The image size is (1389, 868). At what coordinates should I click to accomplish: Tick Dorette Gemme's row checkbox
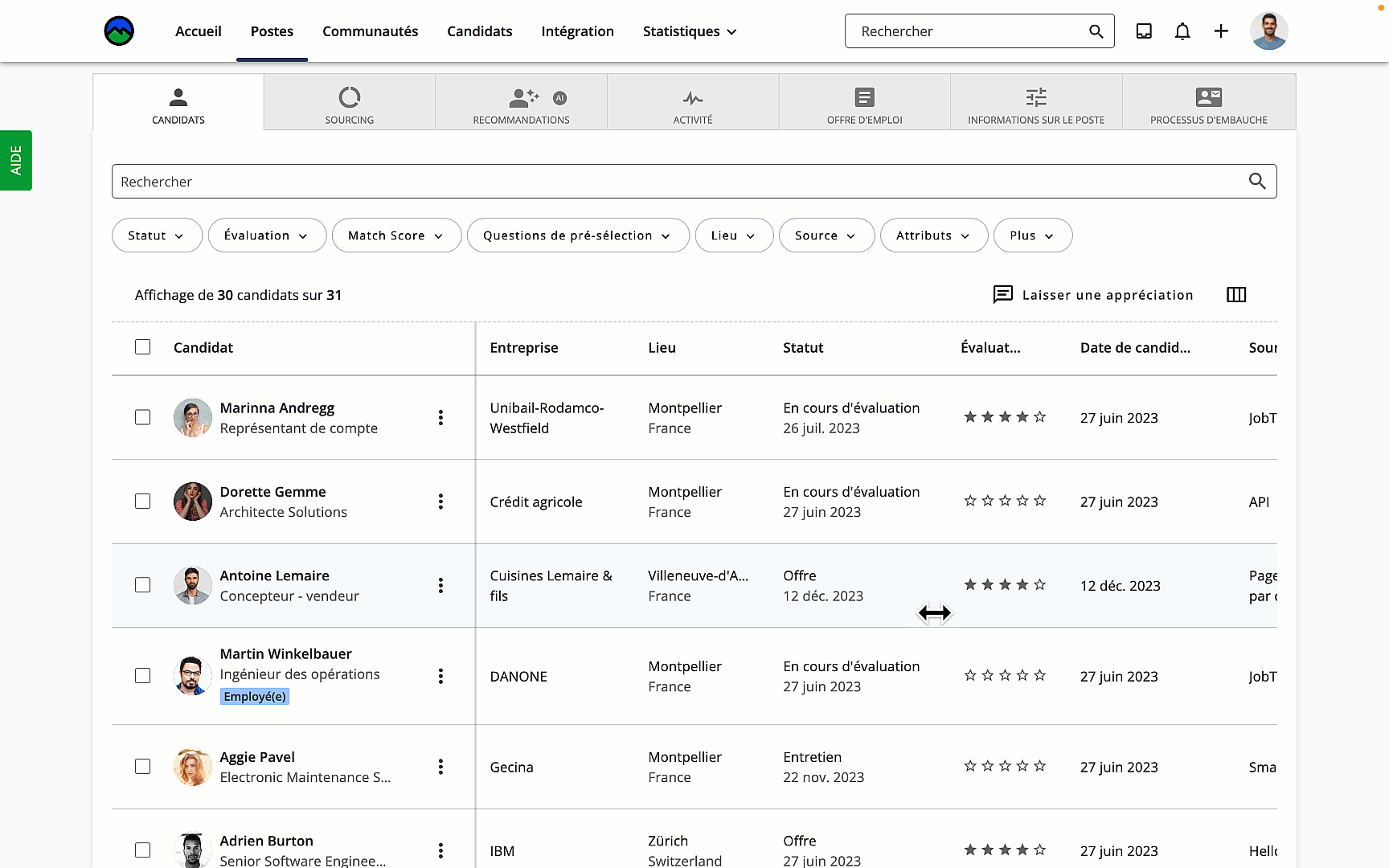coord(142,501)
